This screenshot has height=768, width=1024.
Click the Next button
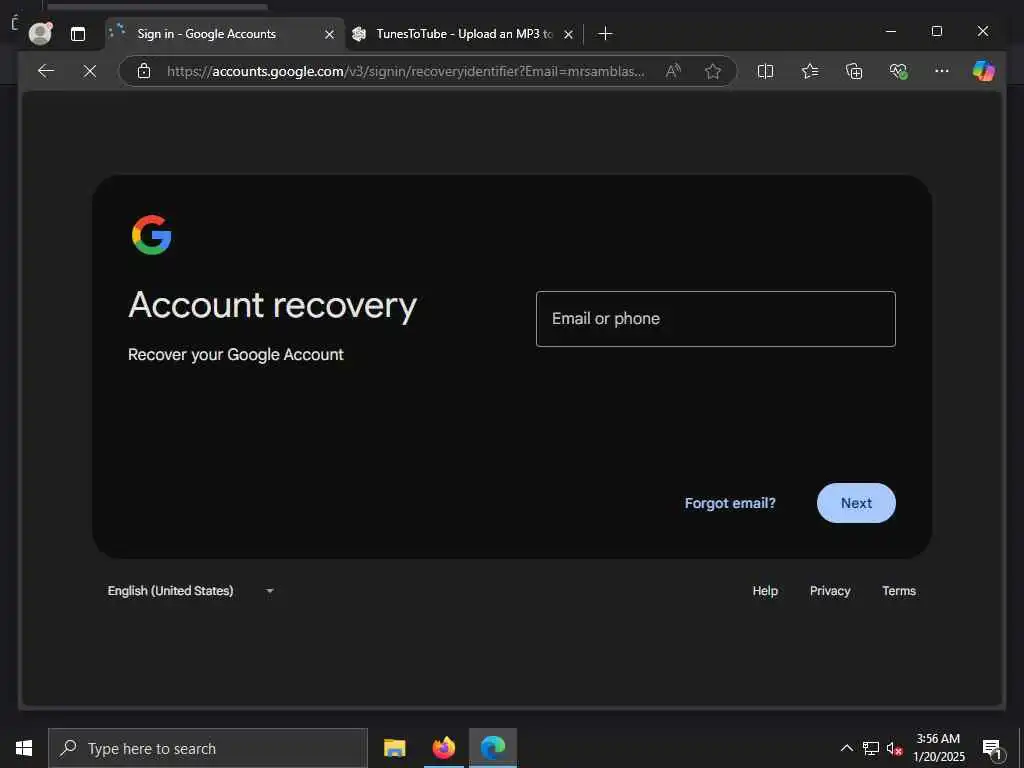point(856,503)
